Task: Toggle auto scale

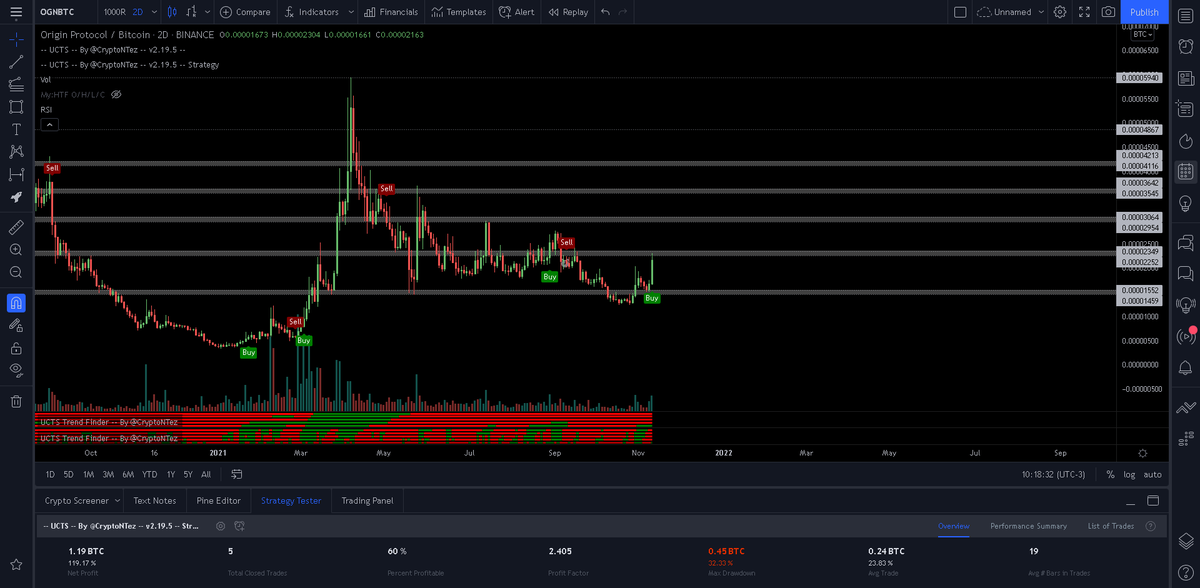Action: pos(1153,474)
